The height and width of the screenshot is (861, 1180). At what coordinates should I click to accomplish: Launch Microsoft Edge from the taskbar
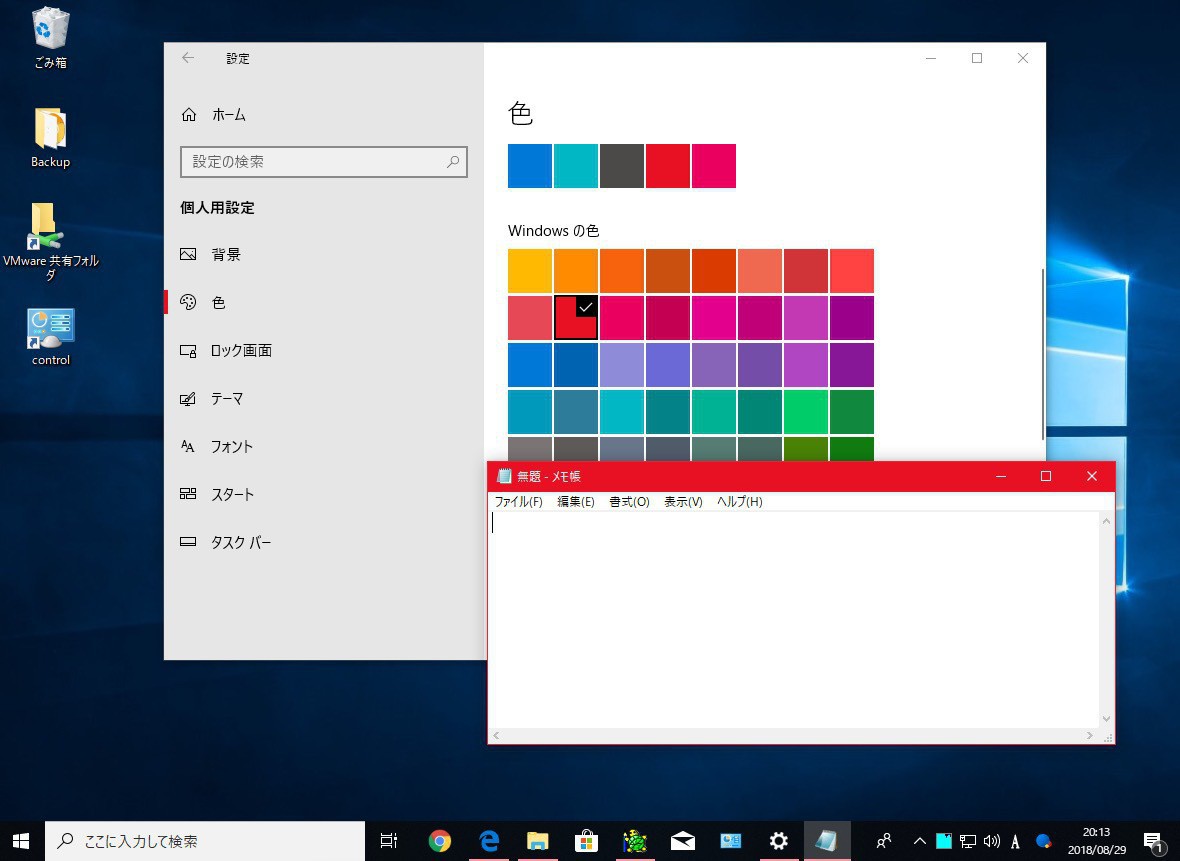488,841
